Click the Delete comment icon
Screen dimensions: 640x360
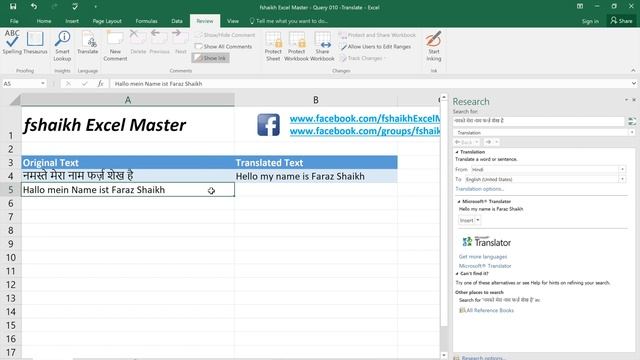click(x=138, y=42)
